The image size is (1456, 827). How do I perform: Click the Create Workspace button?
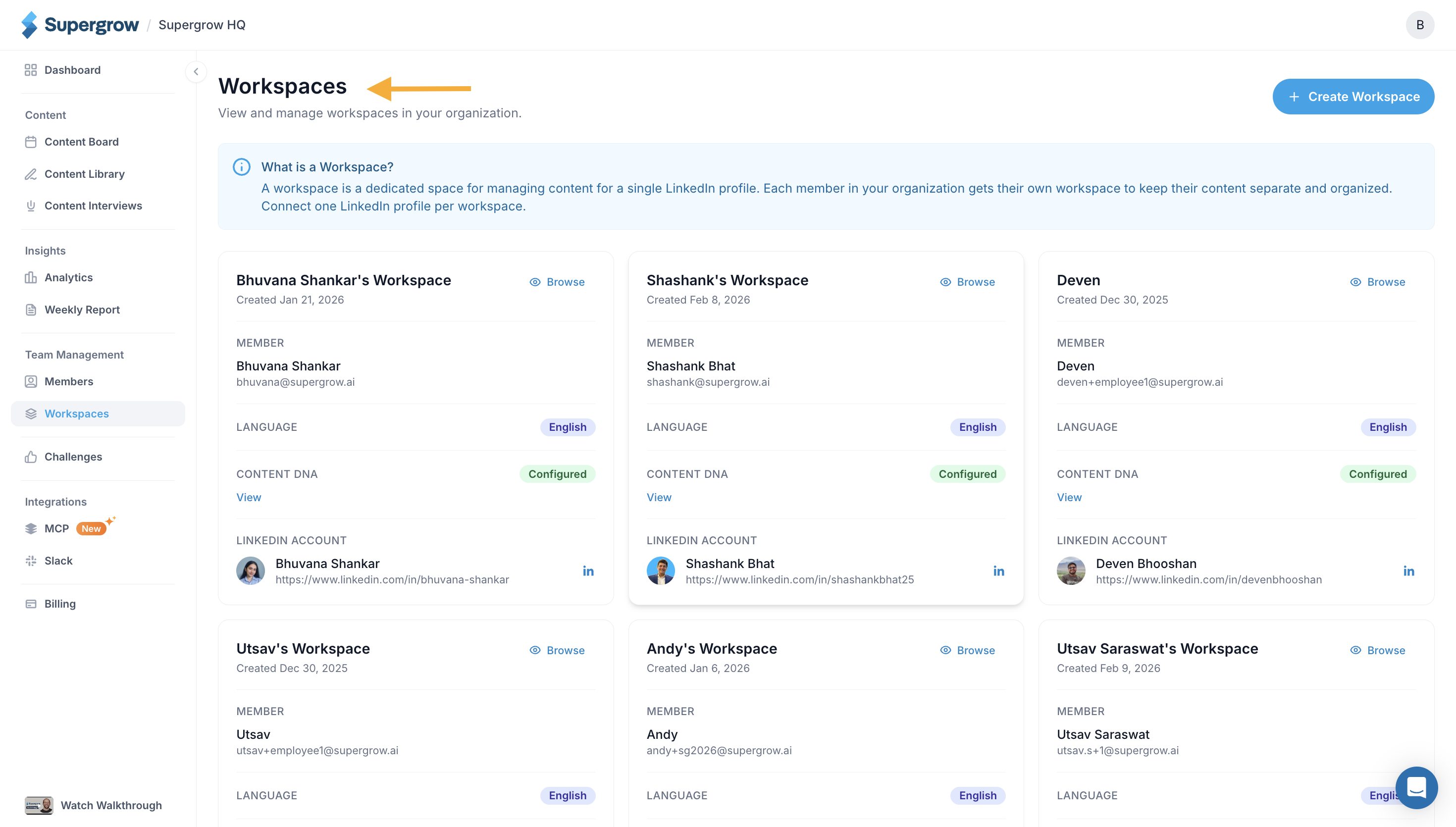[1353, 97]
